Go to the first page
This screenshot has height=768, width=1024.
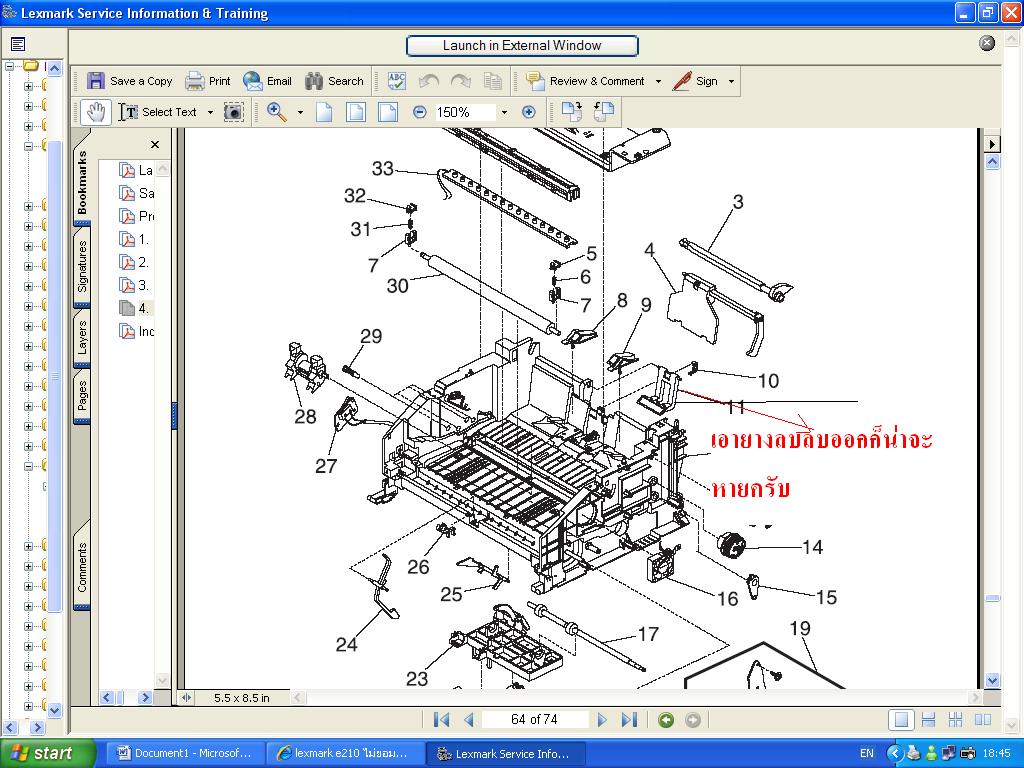(441, 720)
